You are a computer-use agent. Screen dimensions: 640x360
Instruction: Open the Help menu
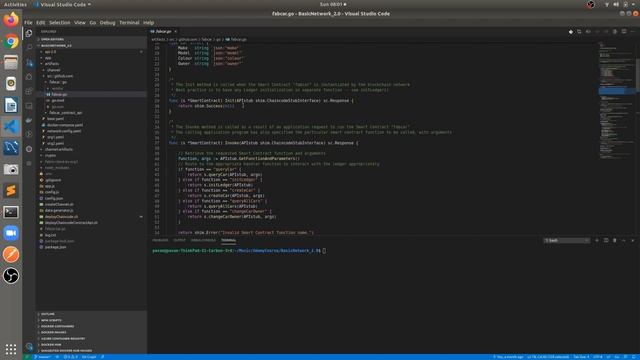tap(149, 22)
